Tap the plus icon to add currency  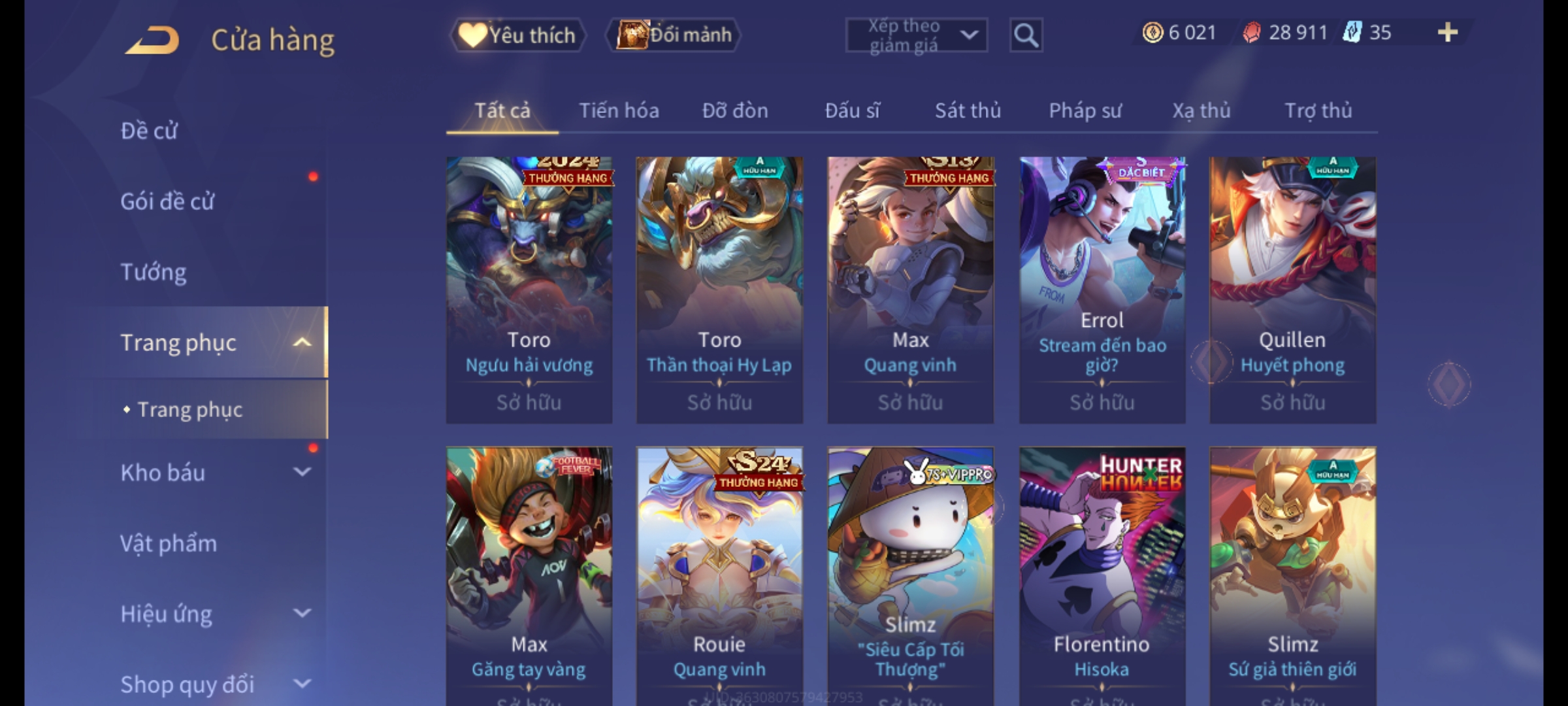[x=1448, y=33]
